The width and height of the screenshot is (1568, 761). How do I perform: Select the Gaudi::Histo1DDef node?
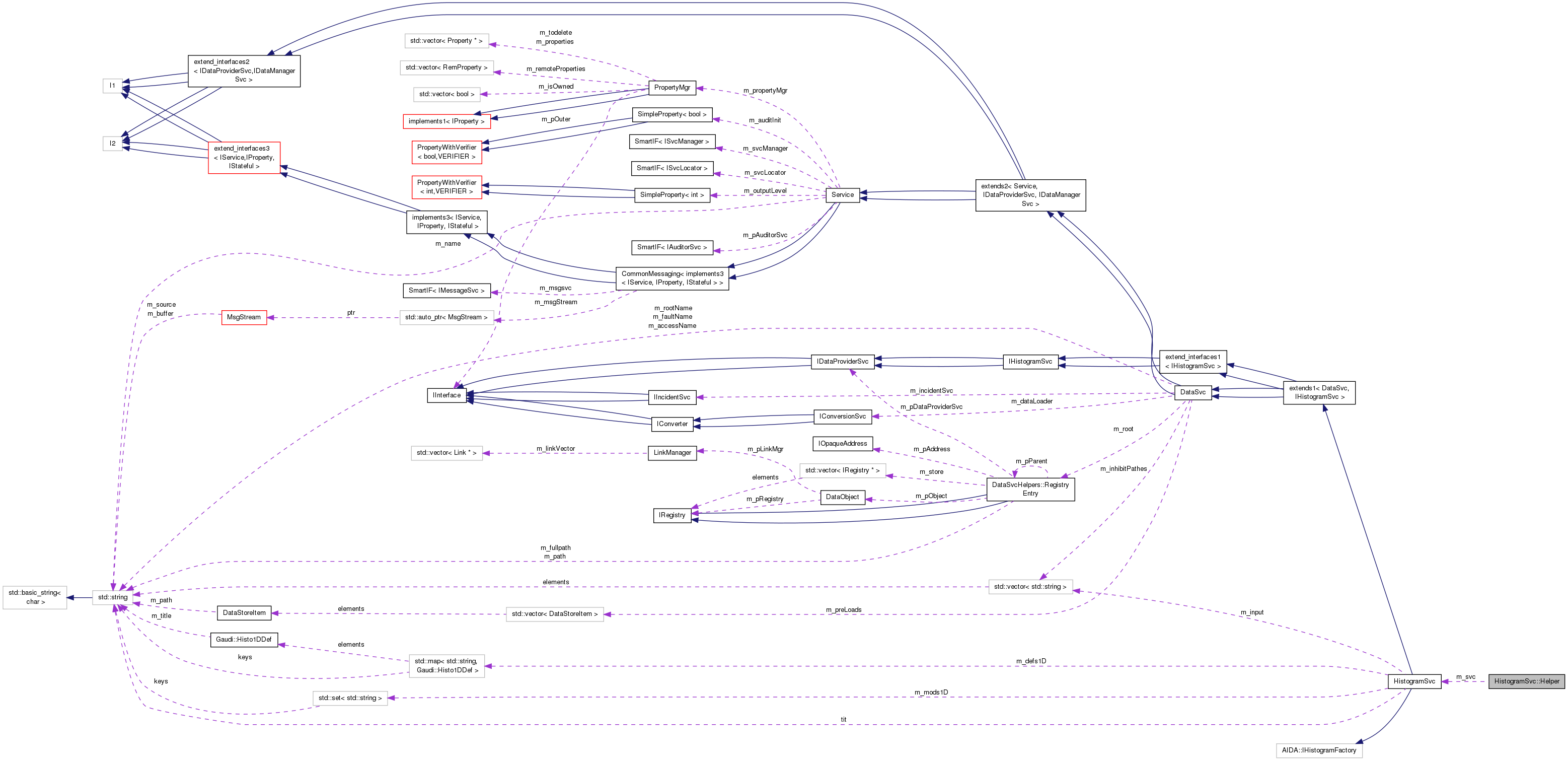[245, 639]
